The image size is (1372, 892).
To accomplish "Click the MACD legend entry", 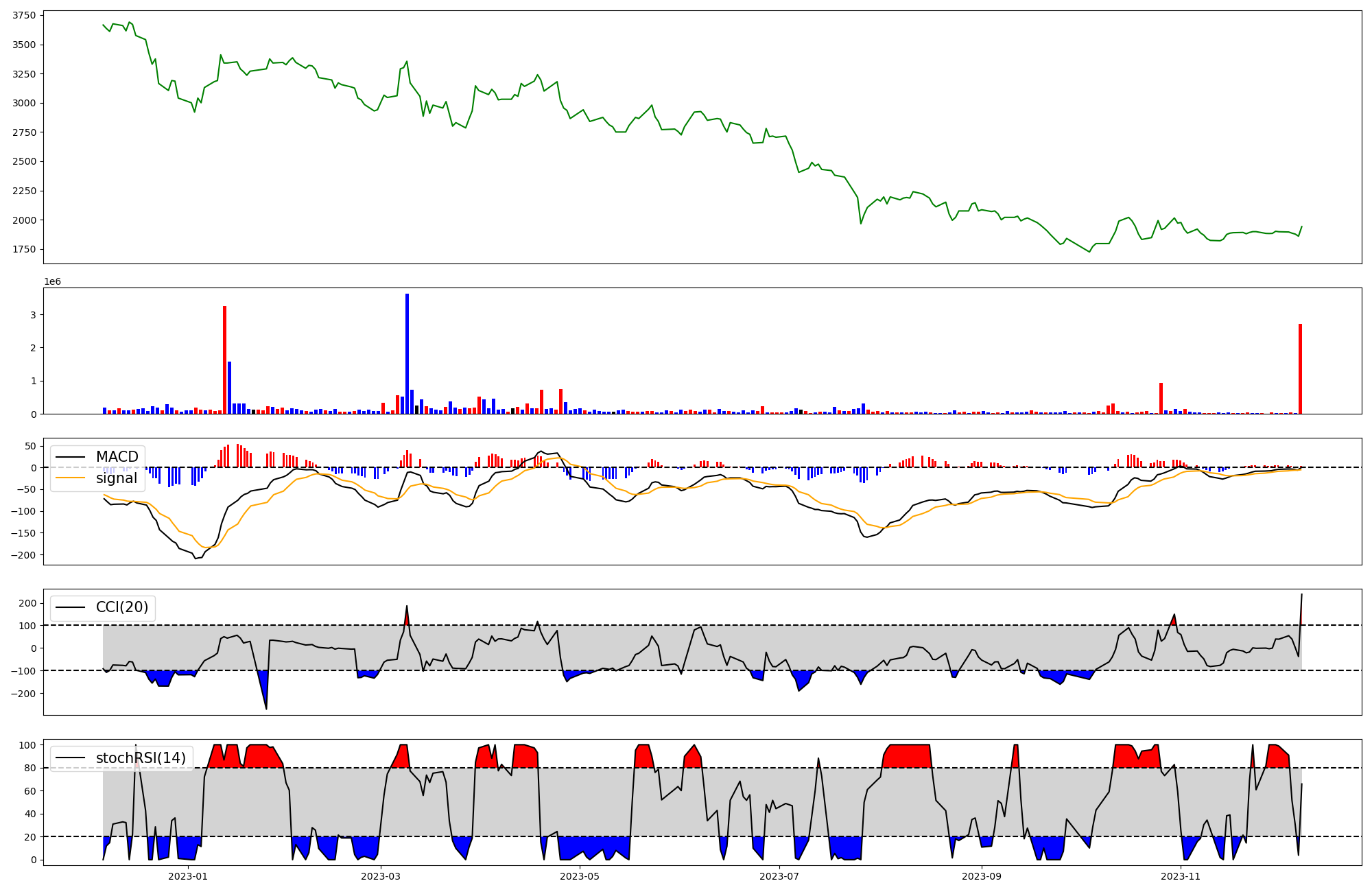I will point(117,457).
